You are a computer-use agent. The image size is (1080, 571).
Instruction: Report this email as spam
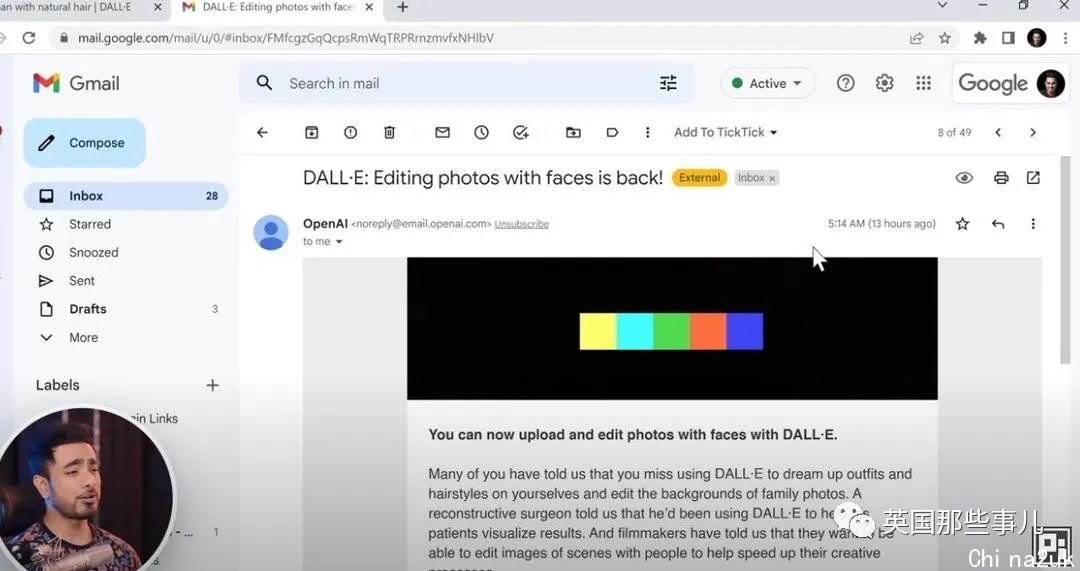coord(351,132)
